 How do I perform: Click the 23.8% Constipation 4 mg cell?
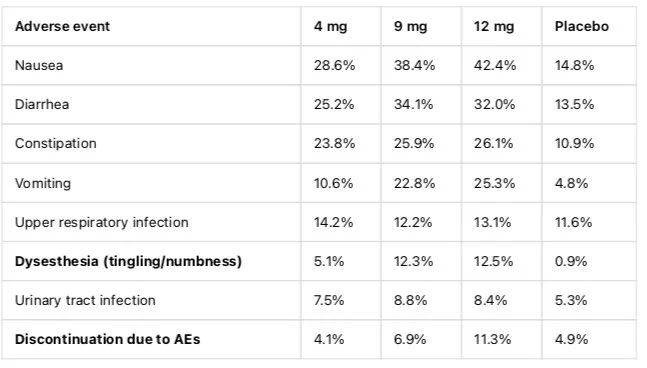point(334,144)
